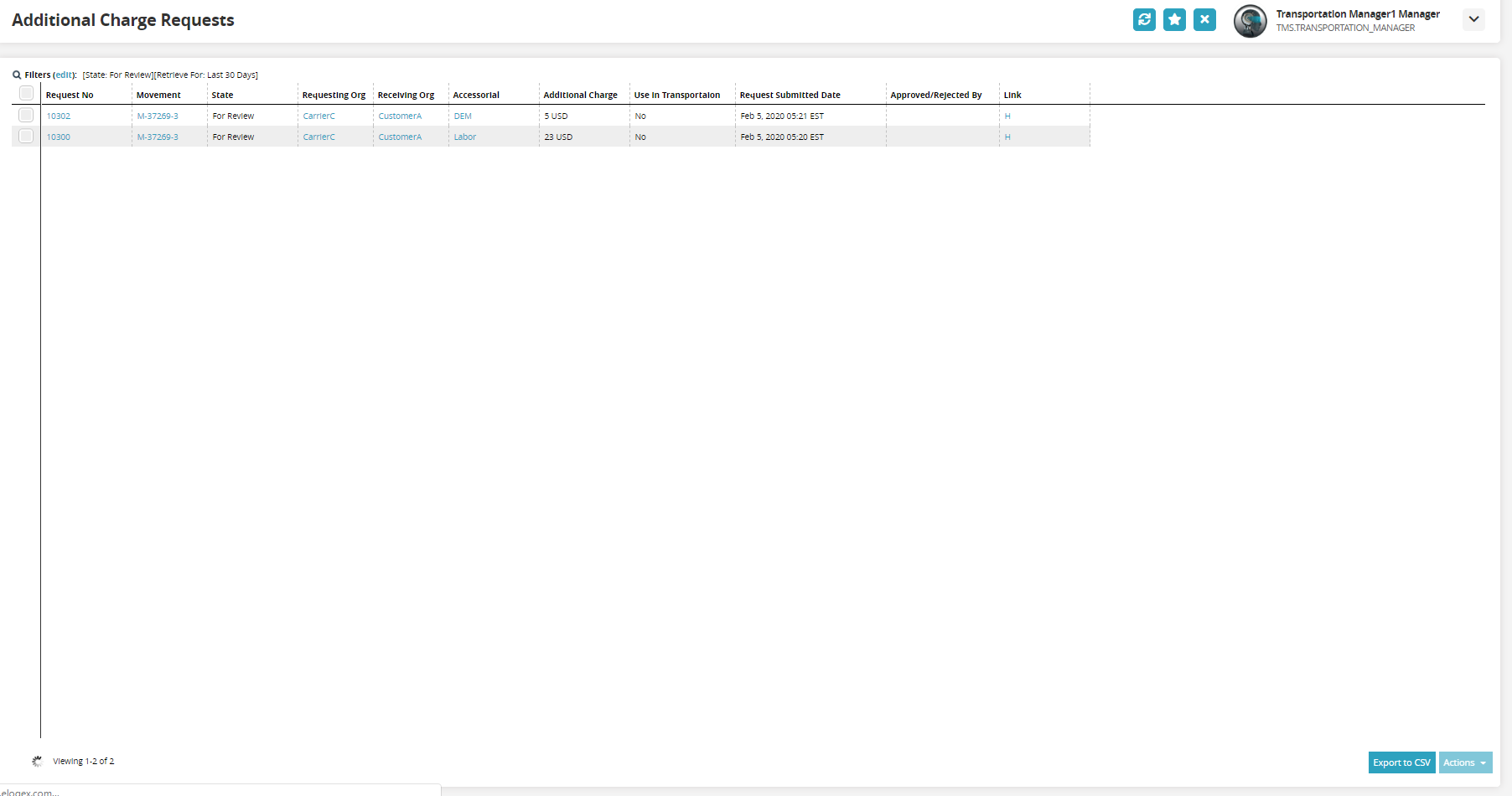Click the H link for request 10300
The width and height of the screenshot is (1512, 796).
click(x=1007, y=137)
